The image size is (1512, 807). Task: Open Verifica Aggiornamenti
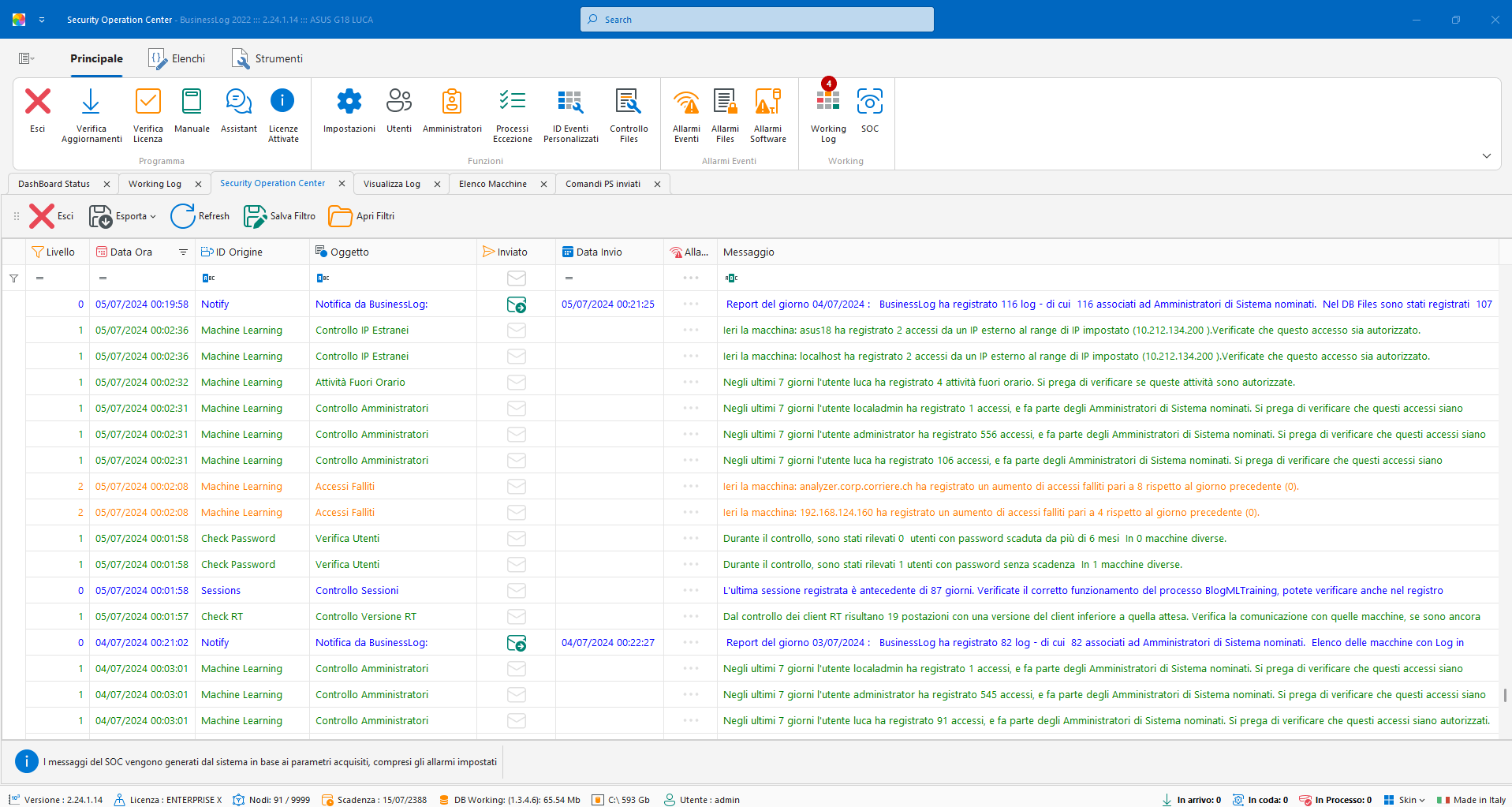[x=91, y=115]
